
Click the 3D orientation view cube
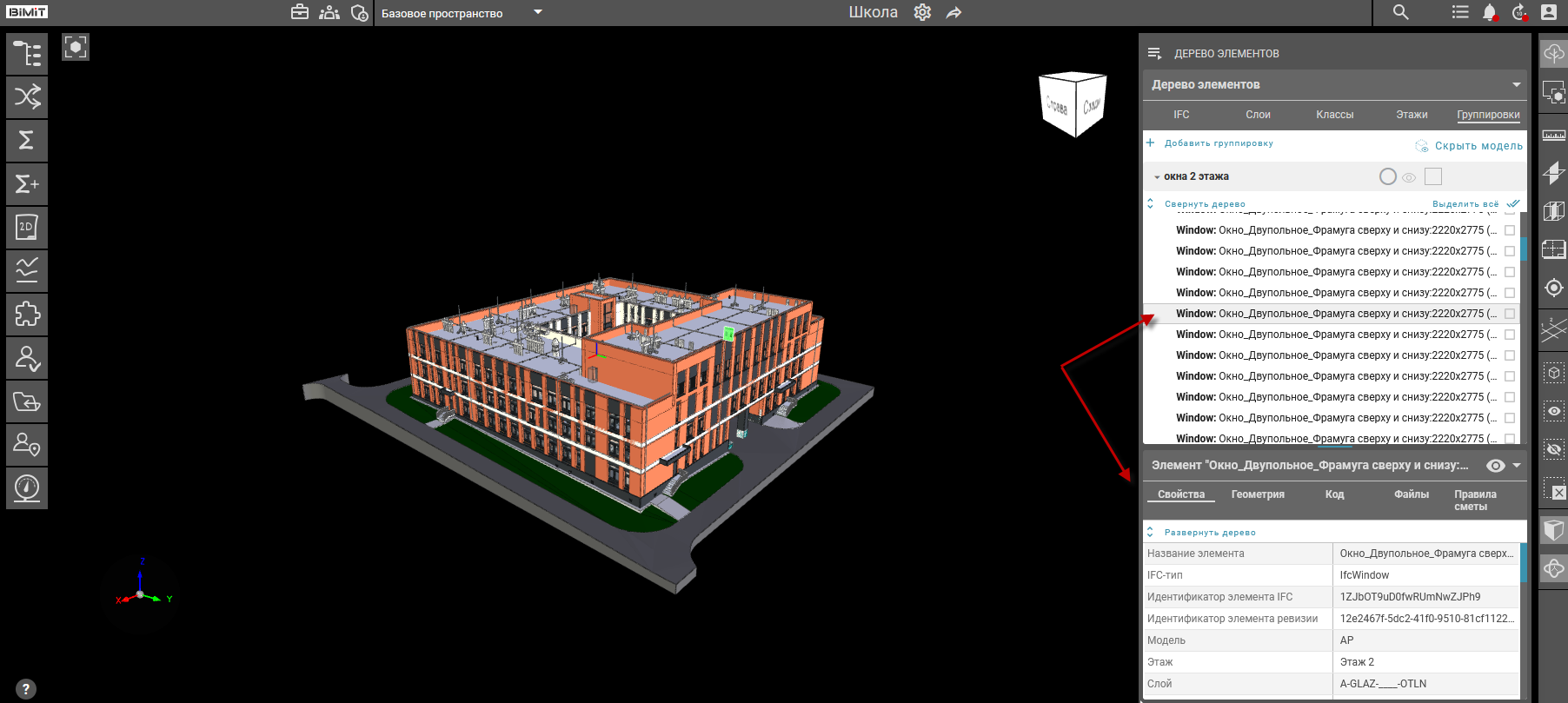[1073, 104]
